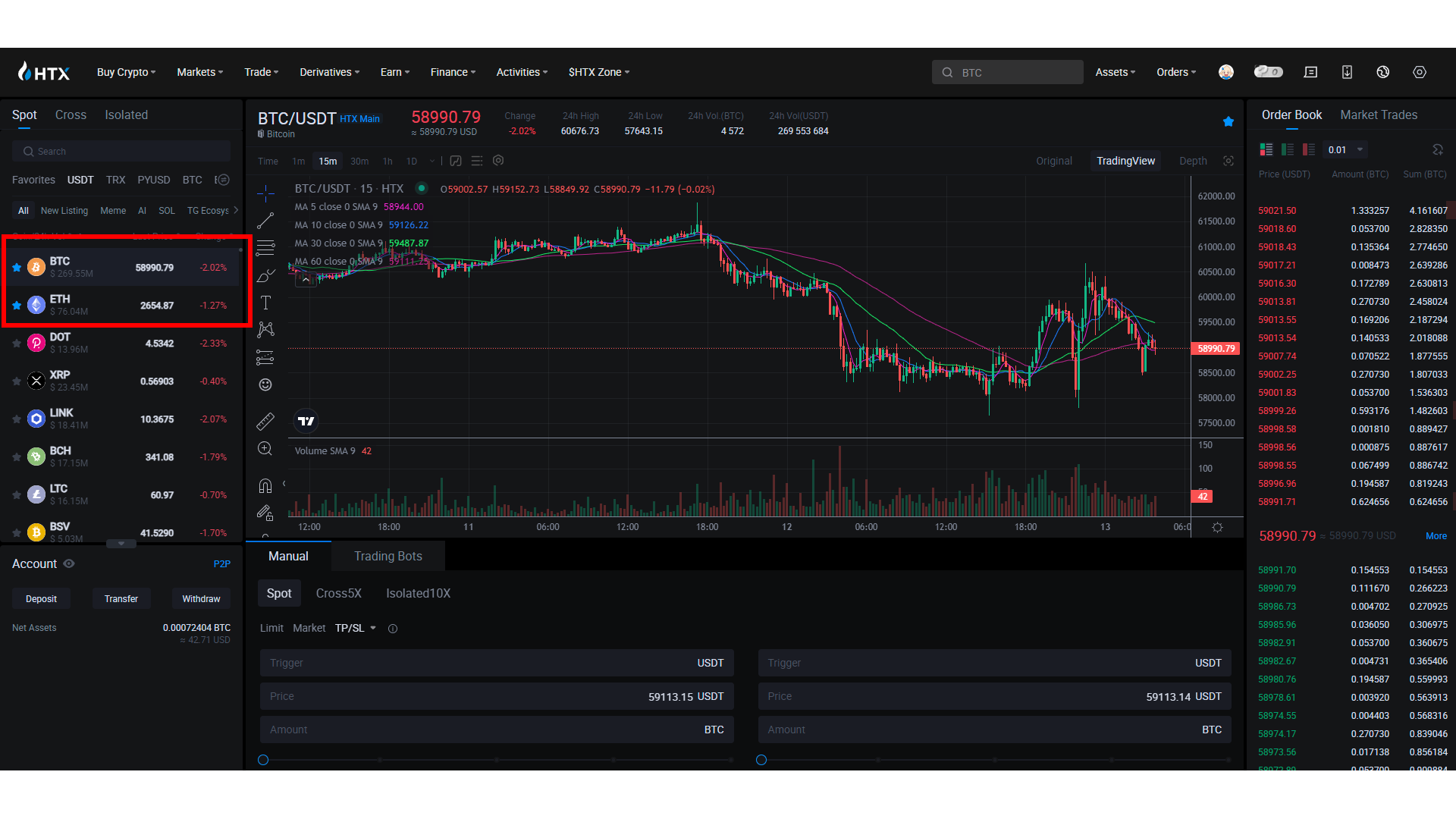1456x819 pixels.
Task: Click the Deposit button
Action: [x=41, y=598]
